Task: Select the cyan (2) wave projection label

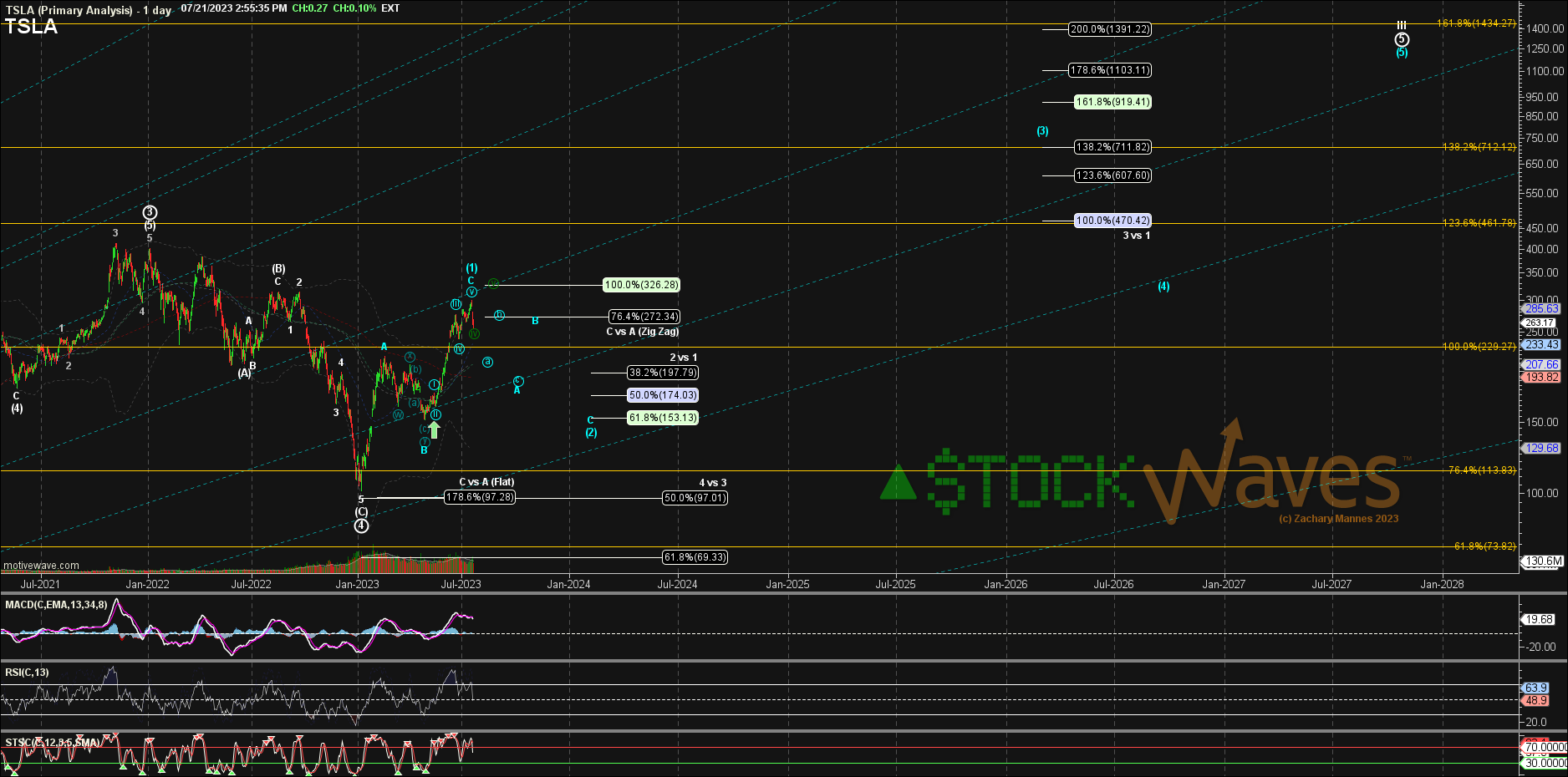Action: tap(591, 433)
